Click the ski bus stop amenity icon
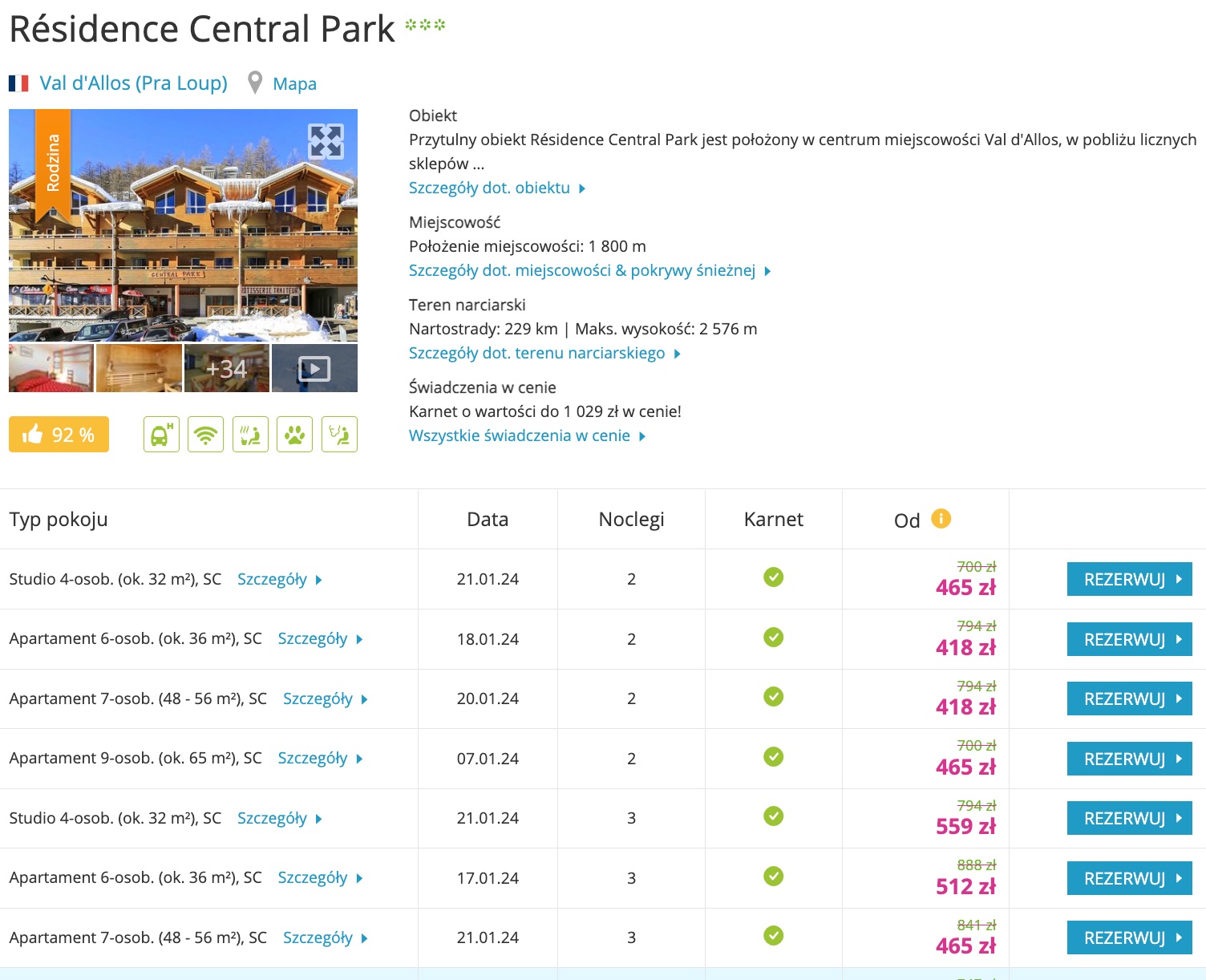Image resolution: width=1206 pixels, height=980 pixels. 161,435
